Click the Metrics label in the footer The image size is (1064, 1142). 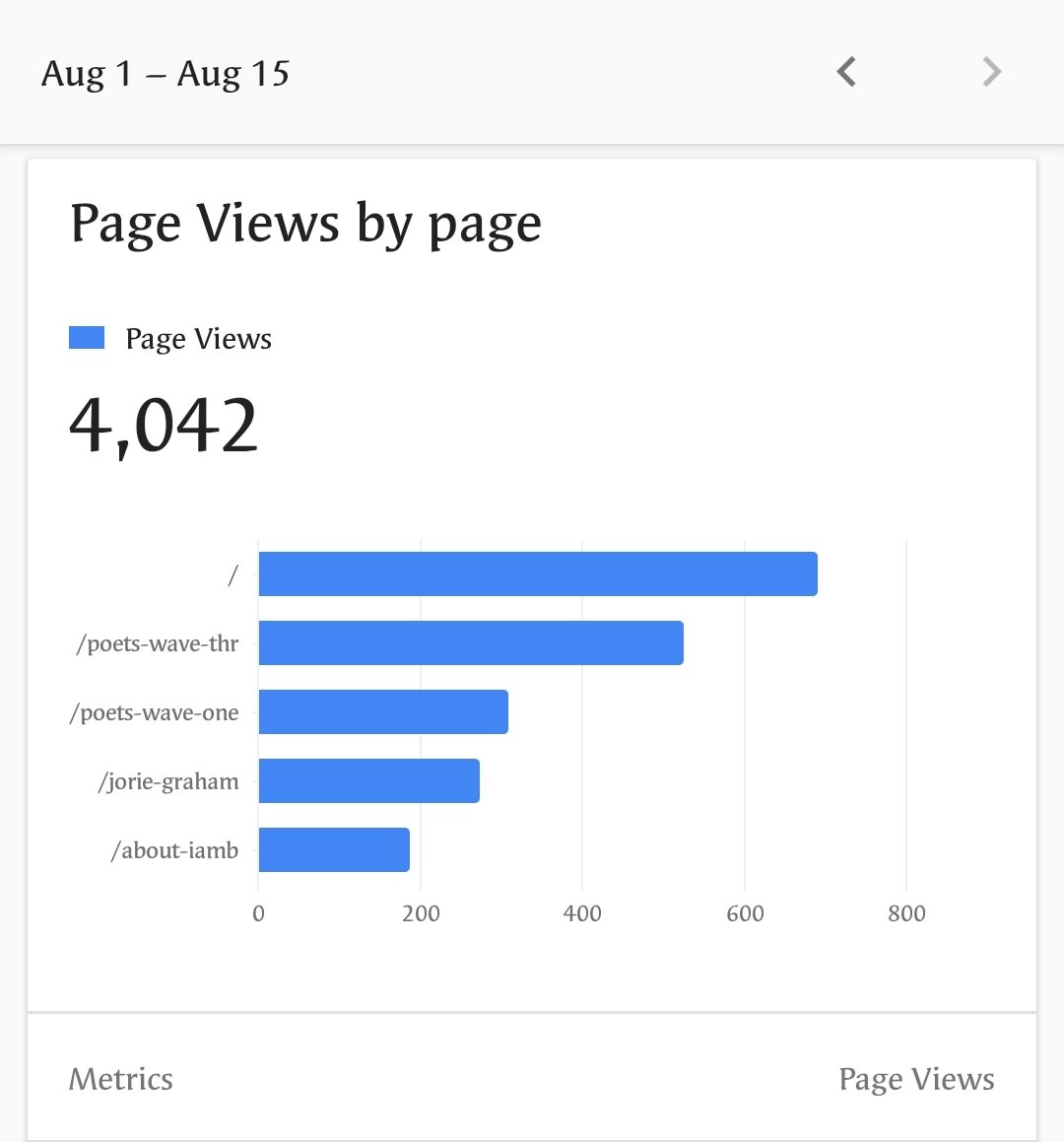pyautogui.click(x=120, y=1079)
